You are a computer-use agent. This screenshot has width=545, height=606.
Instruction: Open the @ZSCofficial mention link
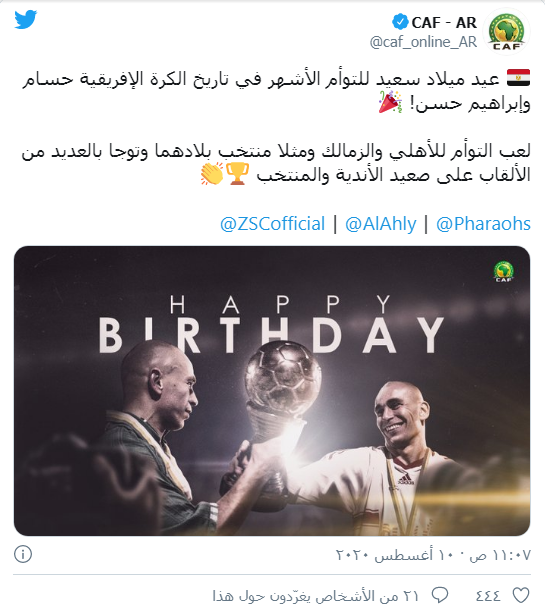pos(272,224)
